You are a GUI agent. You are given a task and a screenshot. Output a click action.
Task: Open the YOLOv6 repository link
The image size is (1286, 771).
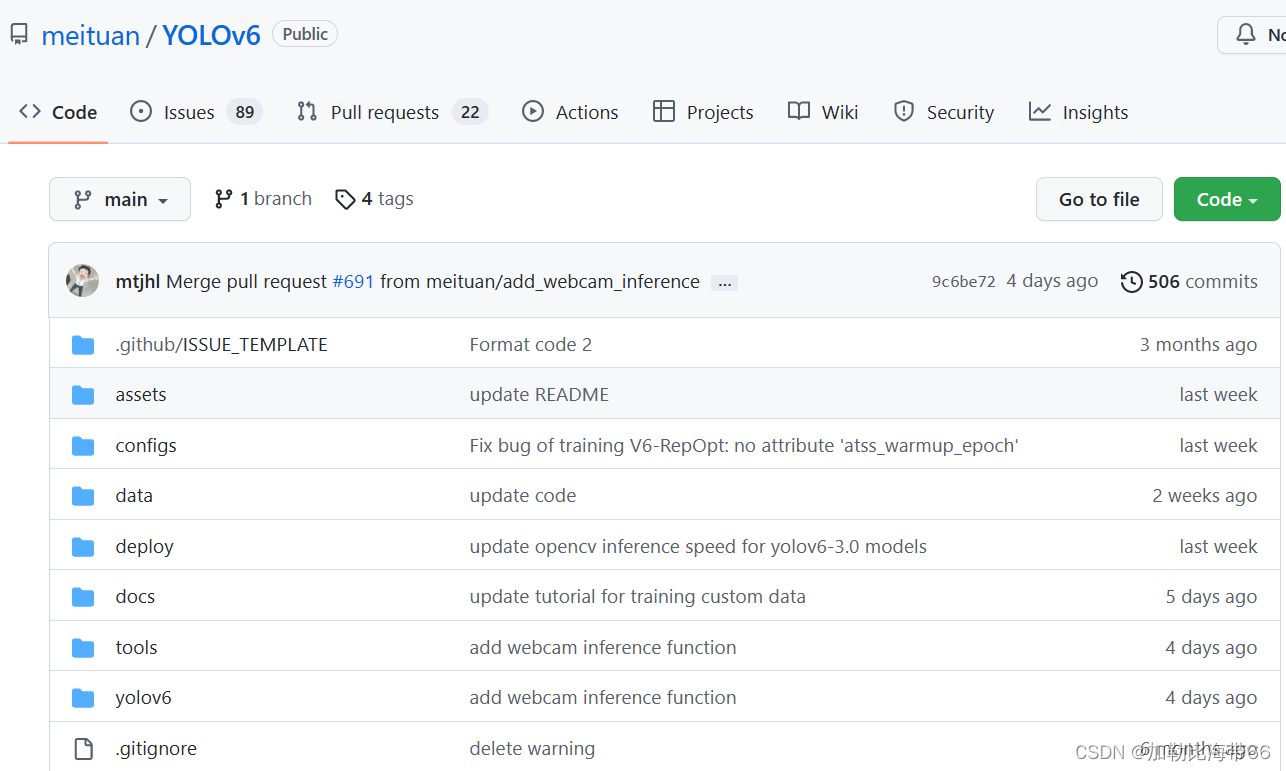(x=211, y=35)
